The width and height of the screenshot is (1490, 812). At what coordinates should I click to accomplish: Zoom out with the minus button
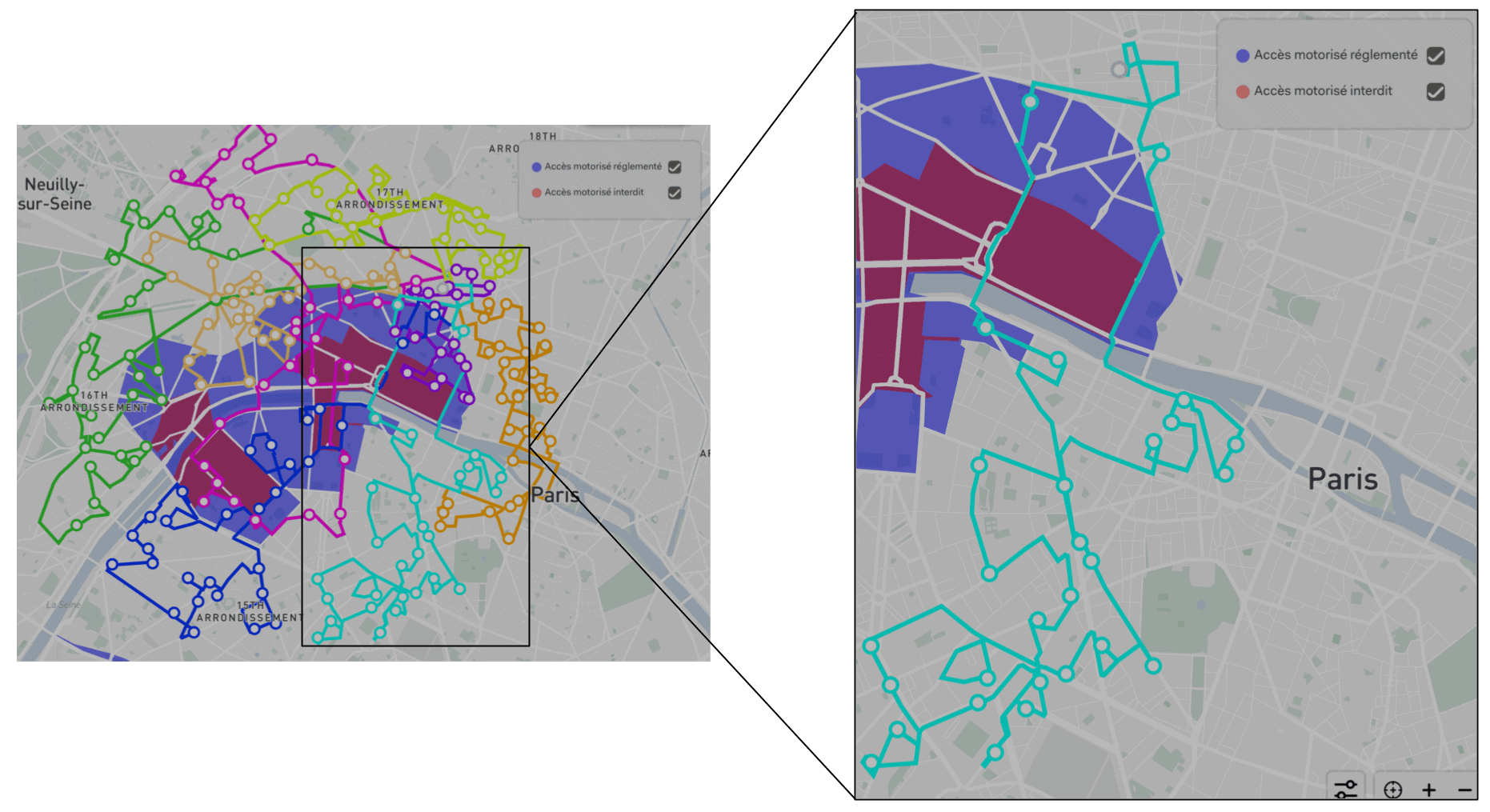pos(1465,790)
